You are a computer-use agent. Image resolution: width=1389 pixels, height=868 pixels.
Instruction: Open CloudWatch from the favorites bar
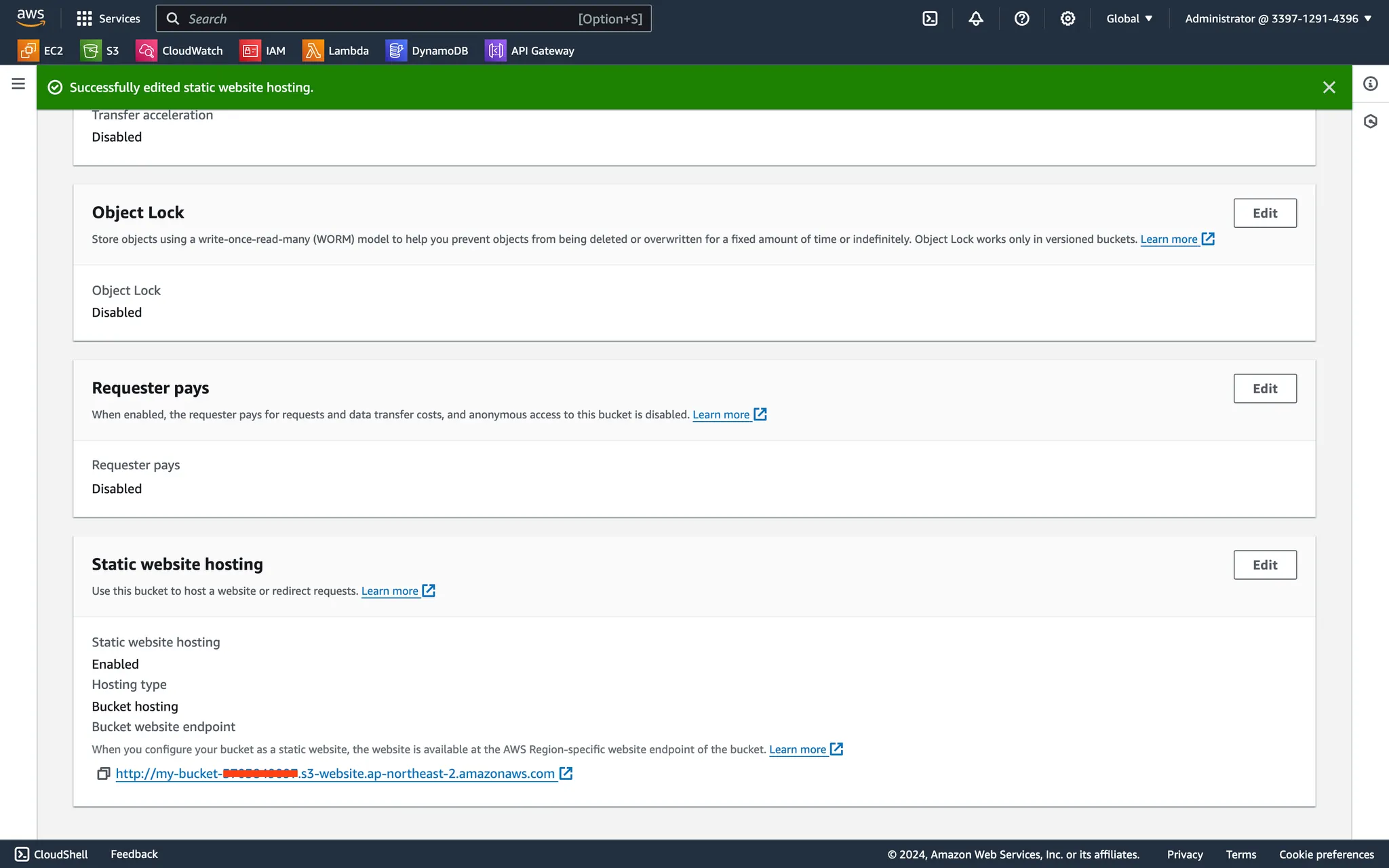tap(180, 51)
